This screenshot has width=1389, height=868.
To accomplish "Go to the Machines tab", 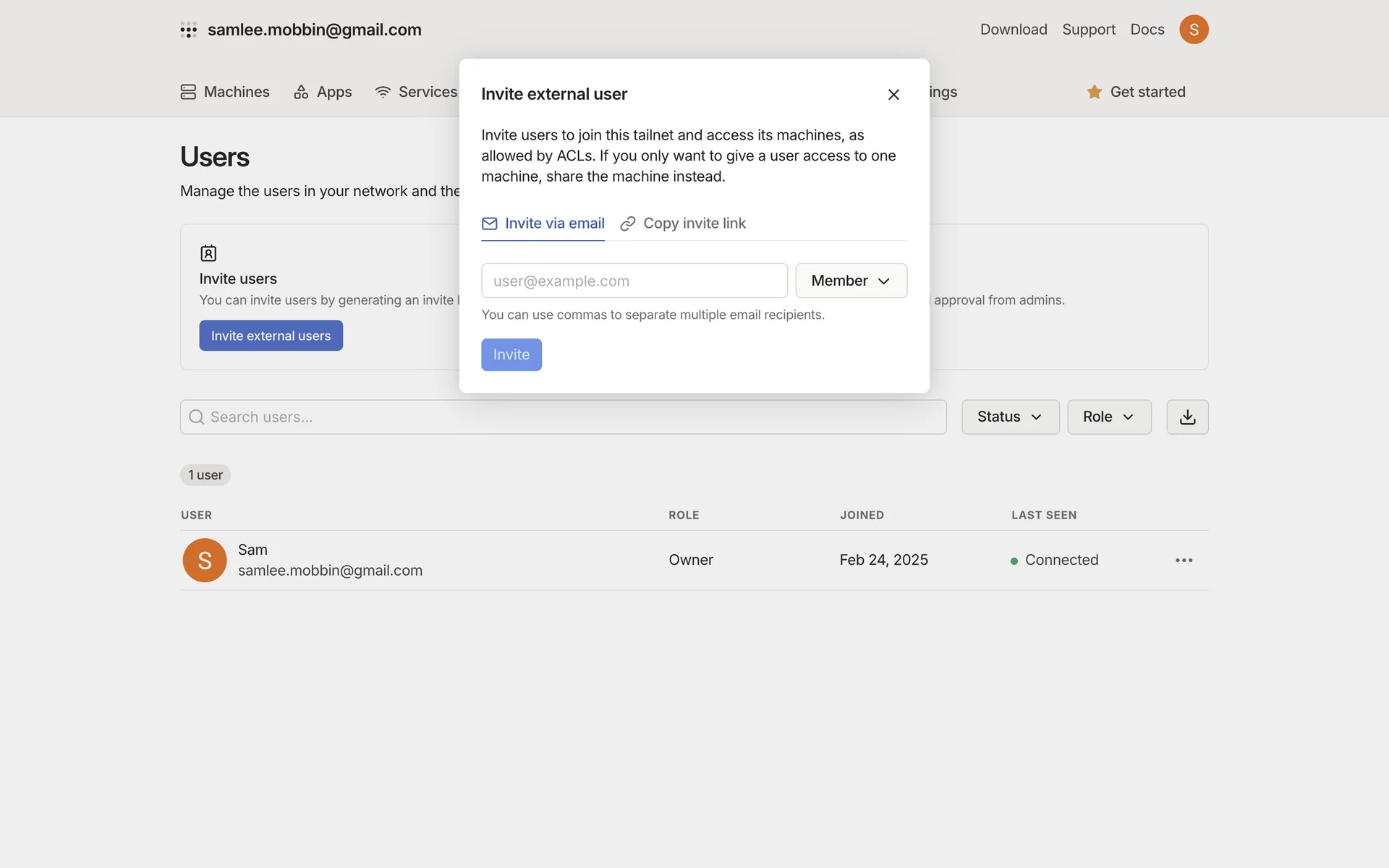I will coord(225,92).
